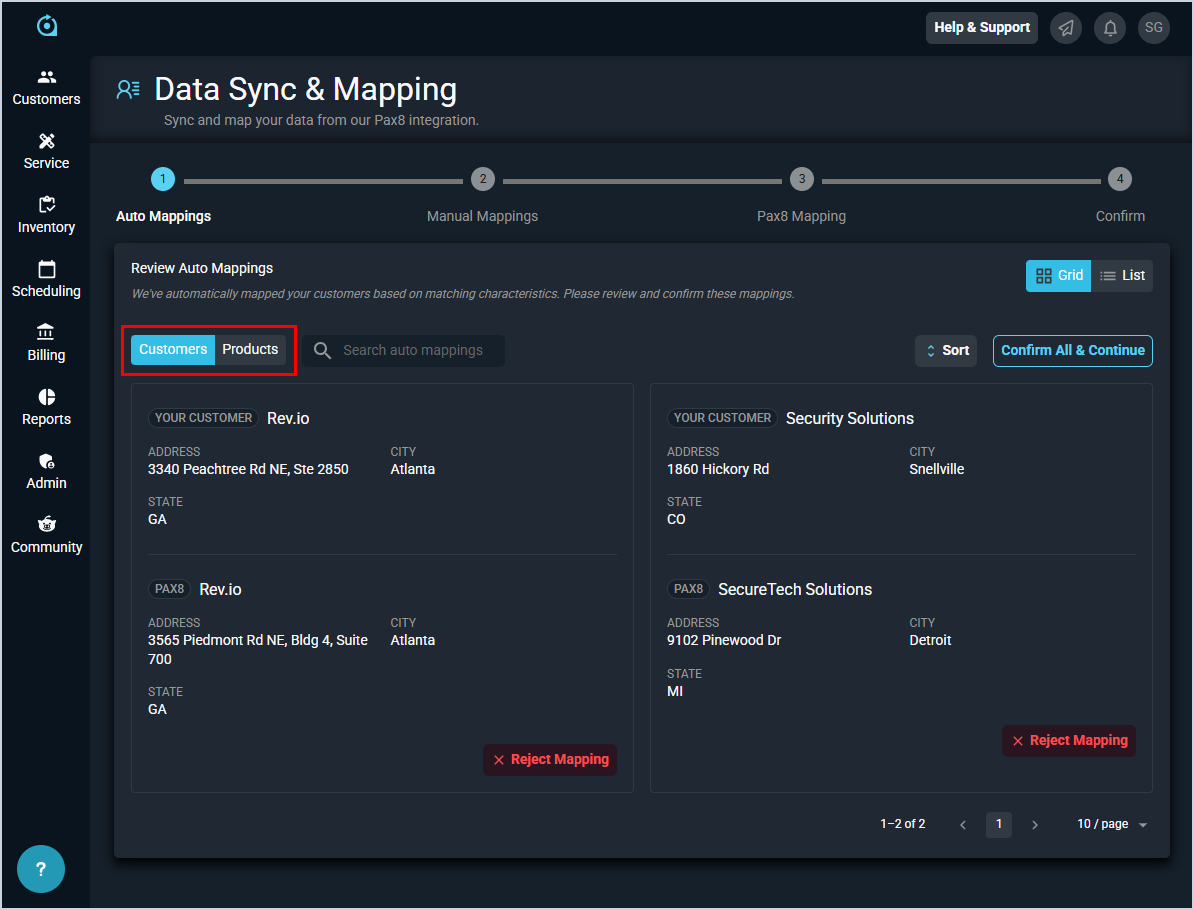The width and height of the screenshot is (1194, 910).
Task: Click the notifications bell icon
Action: (1110, 28)
